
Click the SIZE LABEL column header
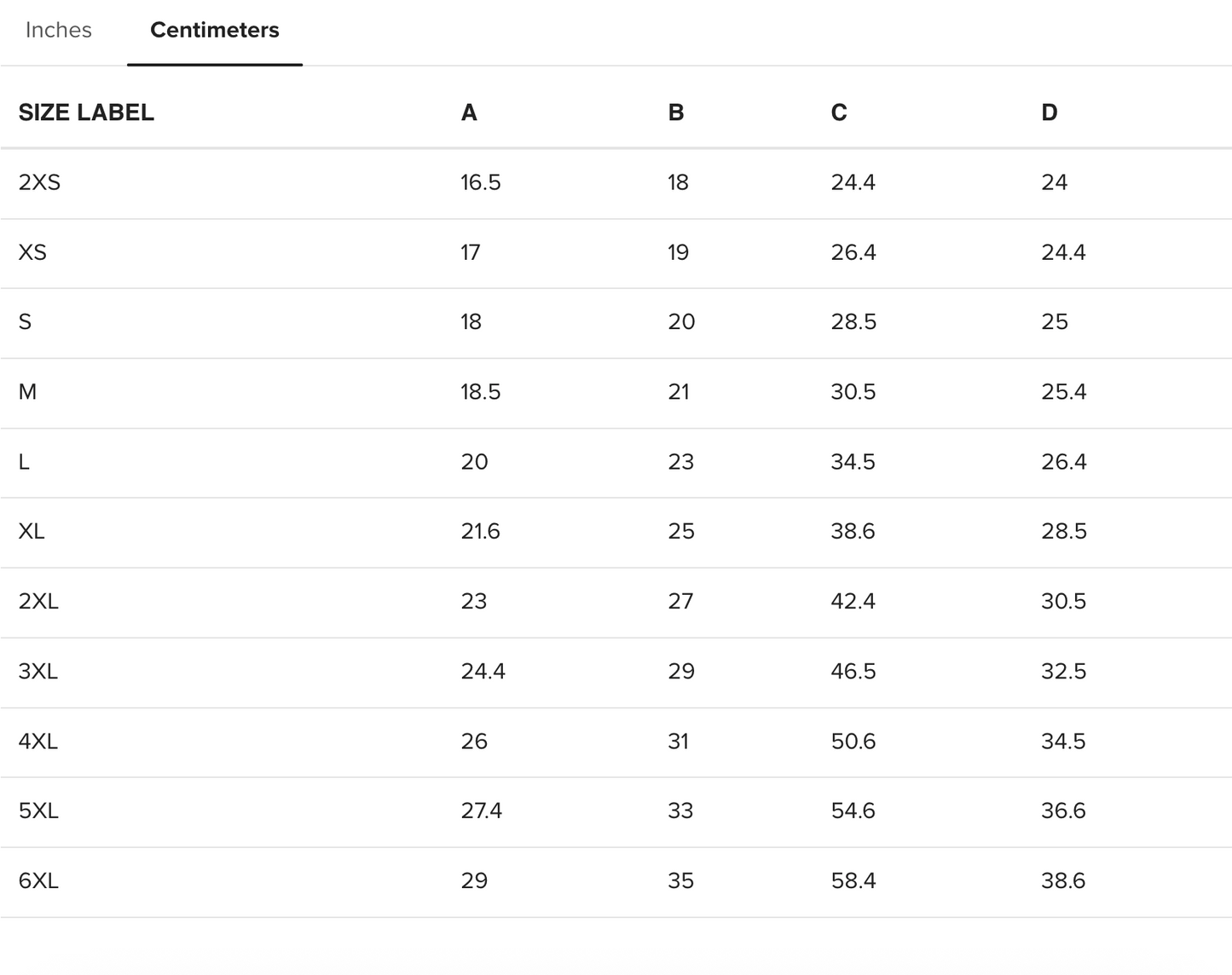click(86, 112)
